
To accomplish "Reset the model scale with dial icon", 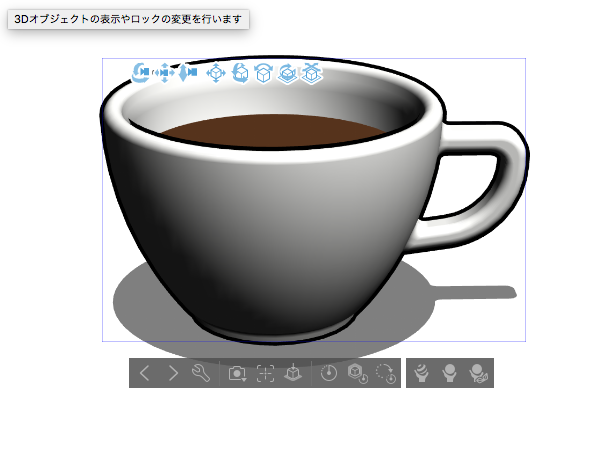I will point(329,373).
